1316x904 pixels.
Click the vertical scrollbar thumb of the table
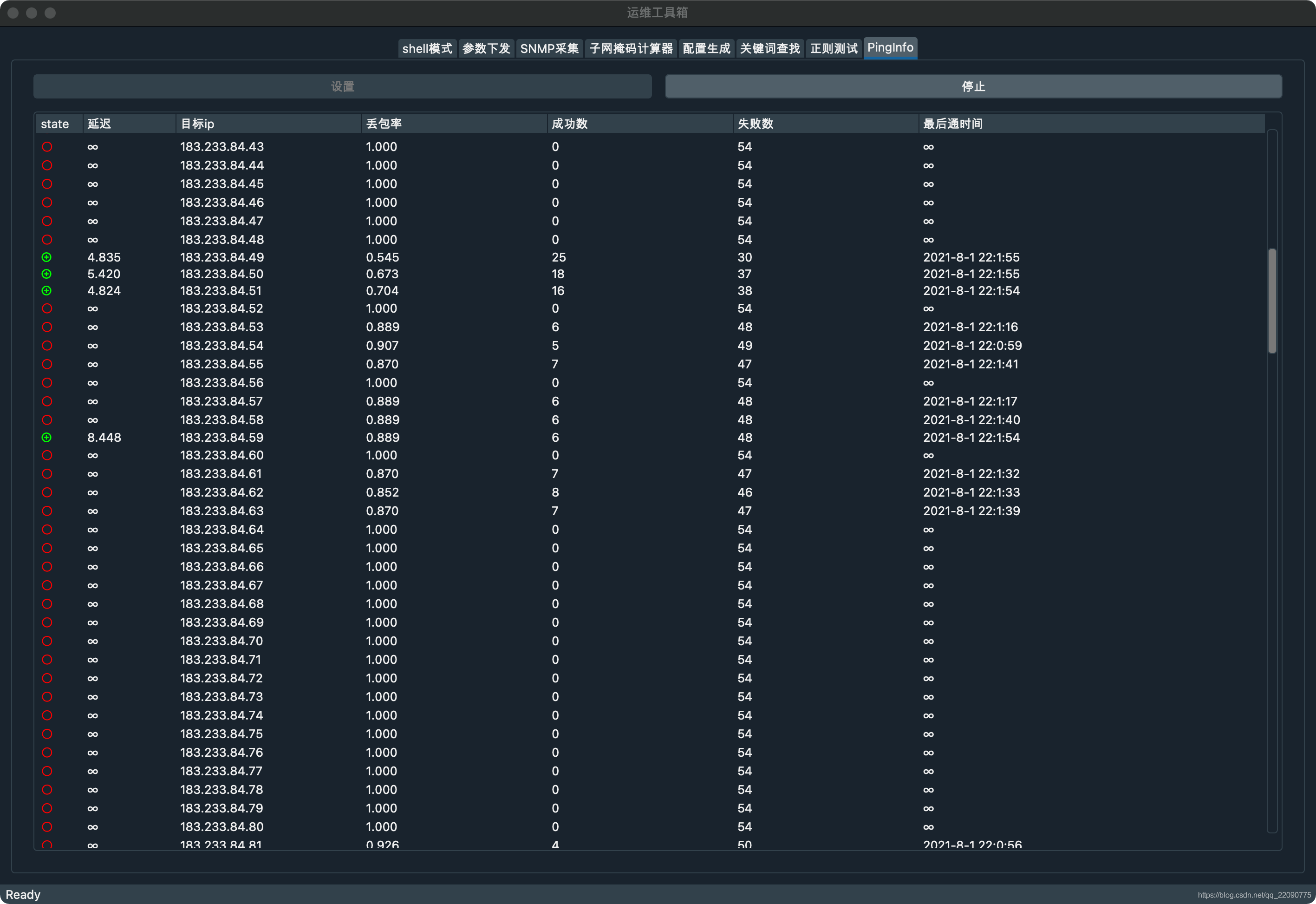pyautogui.click(x=1272, y=301)
